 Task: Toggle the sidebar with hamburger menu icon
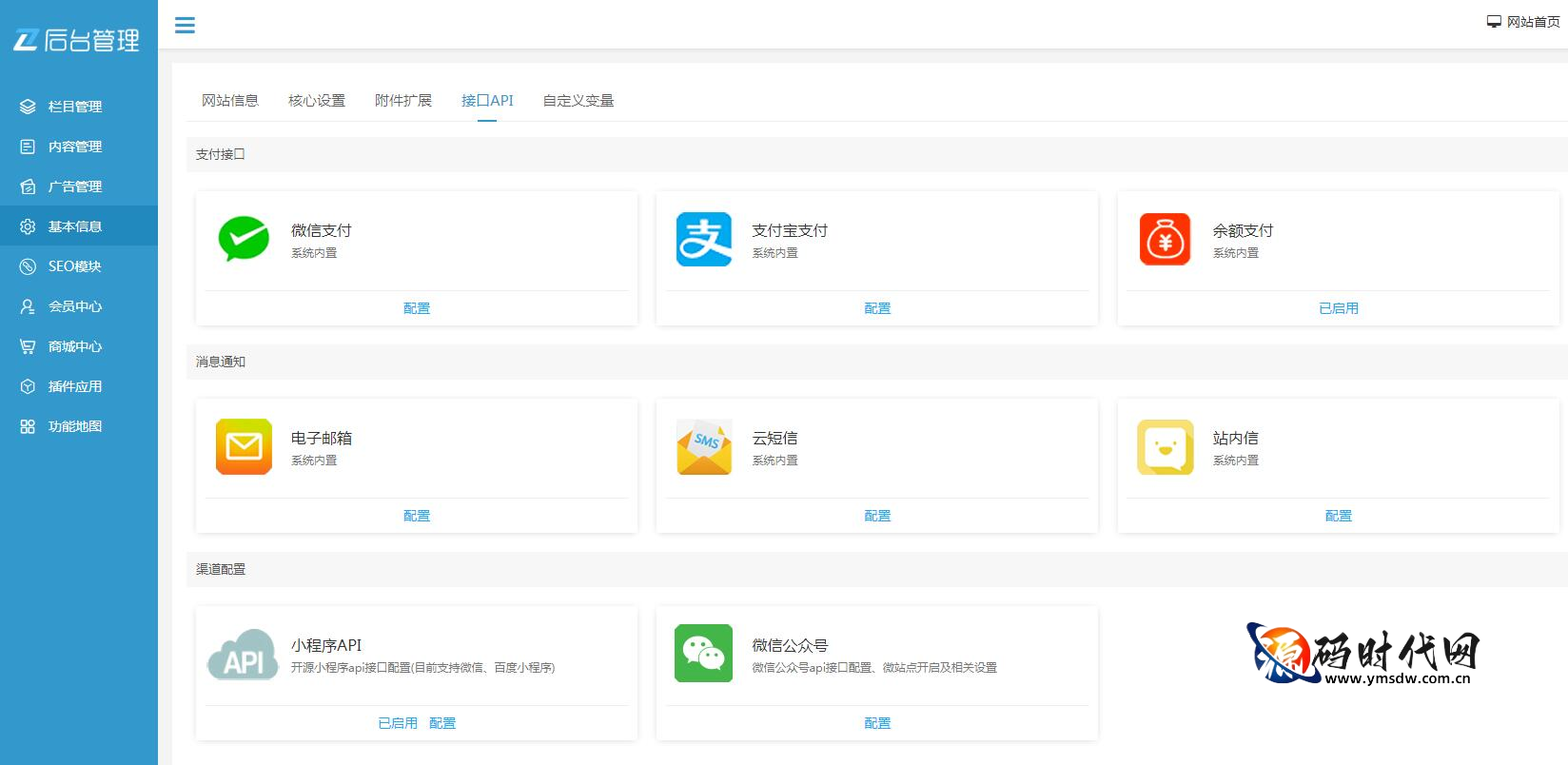coord(185,26)
